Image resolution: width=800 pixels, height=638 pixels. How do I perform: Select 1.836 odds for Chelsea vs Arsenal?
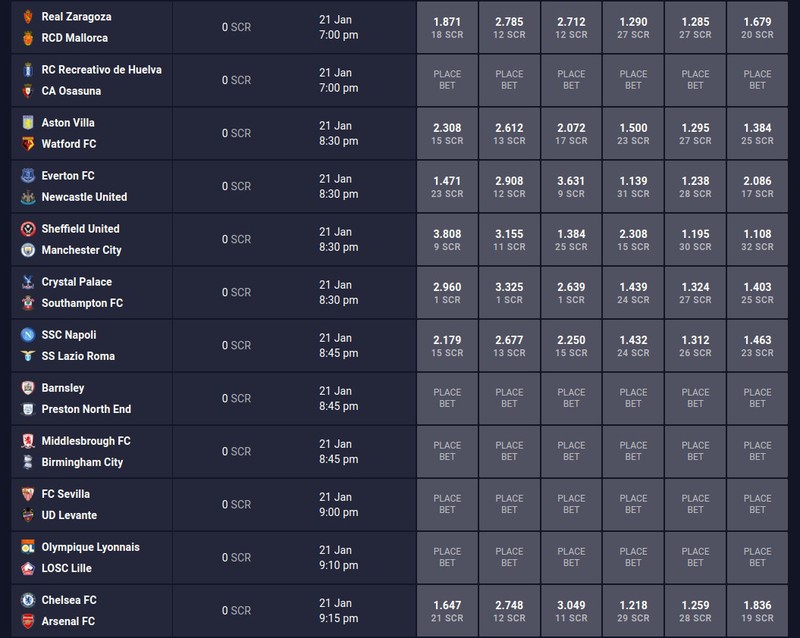pos(757,611)
